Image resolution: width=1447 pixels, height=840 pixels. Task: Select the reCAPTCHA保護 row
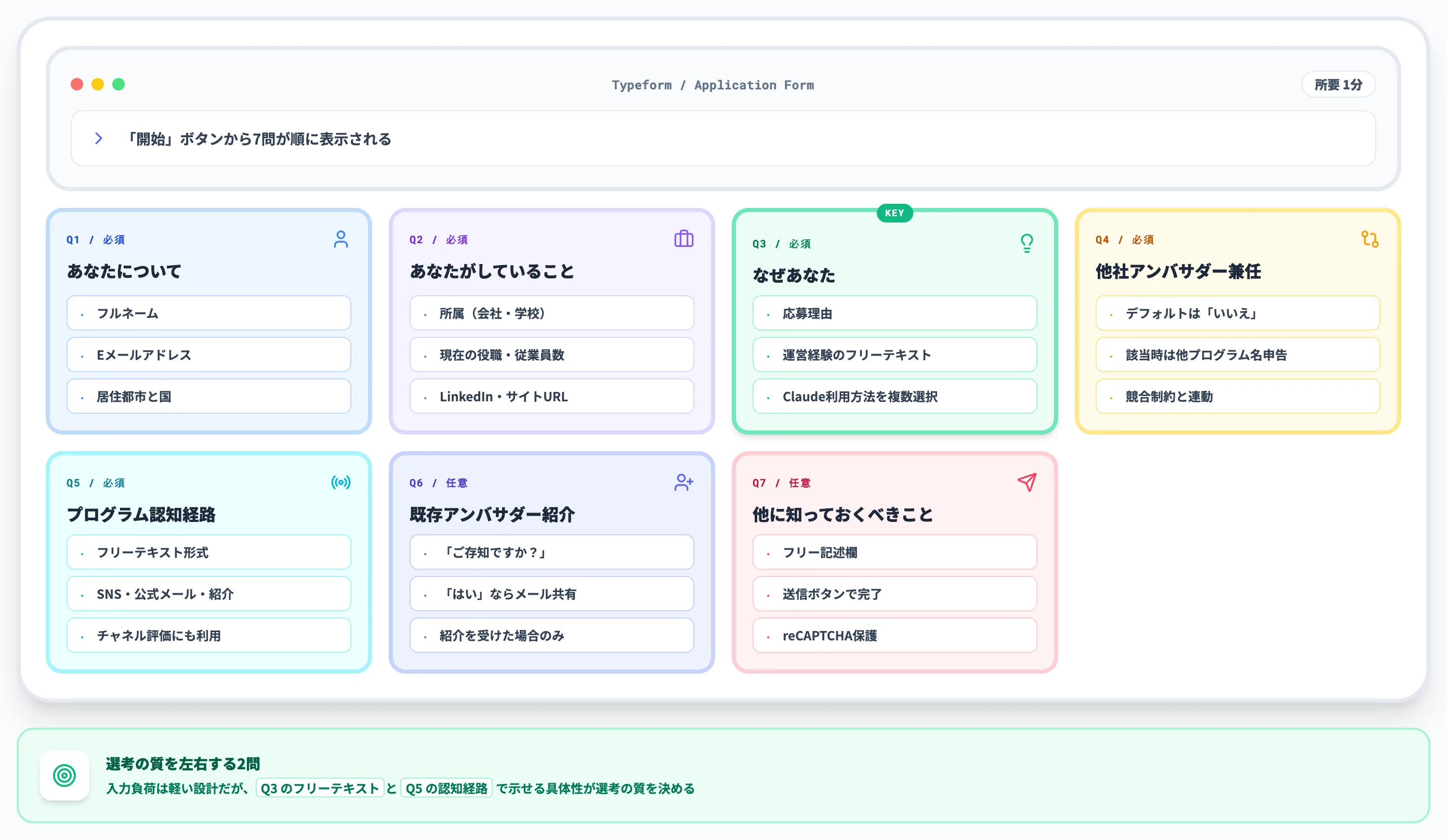coord(894,636)
